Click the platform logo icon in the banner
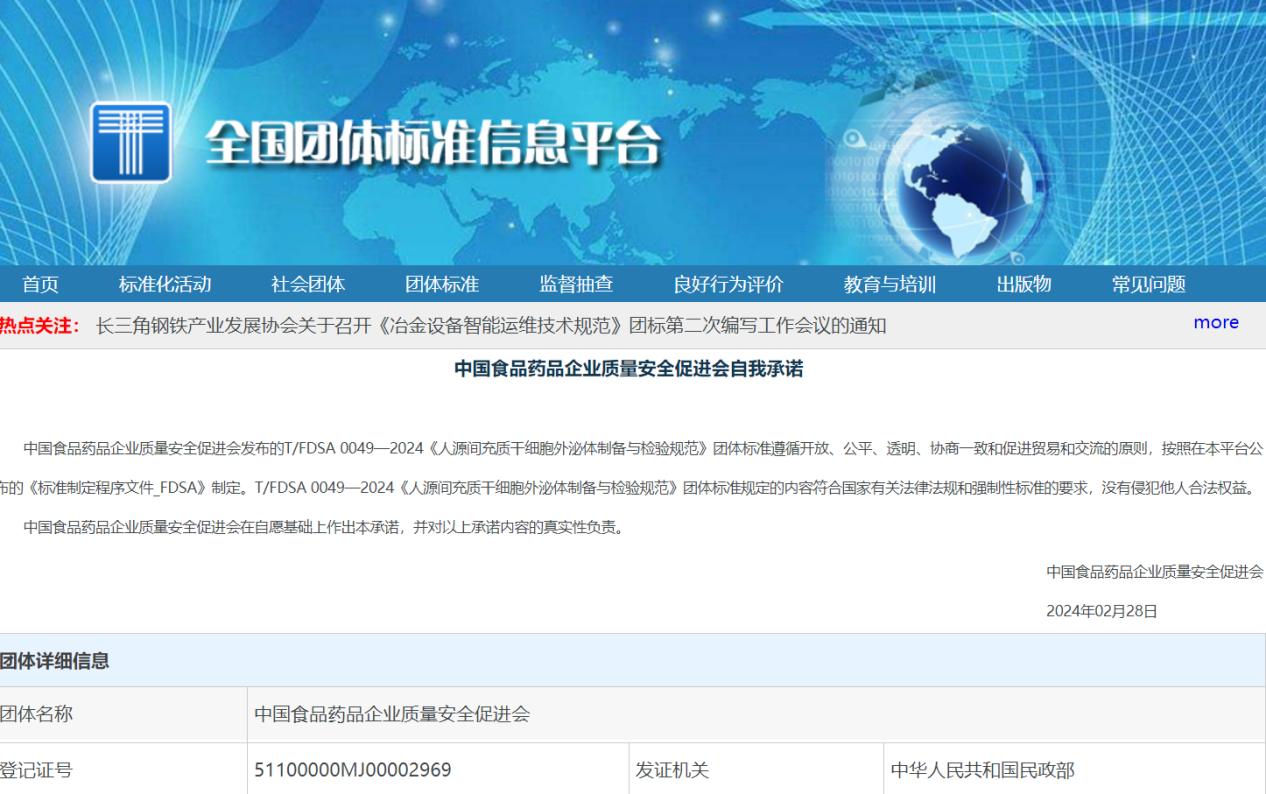Screen dimensions: 1266x794 131,142
